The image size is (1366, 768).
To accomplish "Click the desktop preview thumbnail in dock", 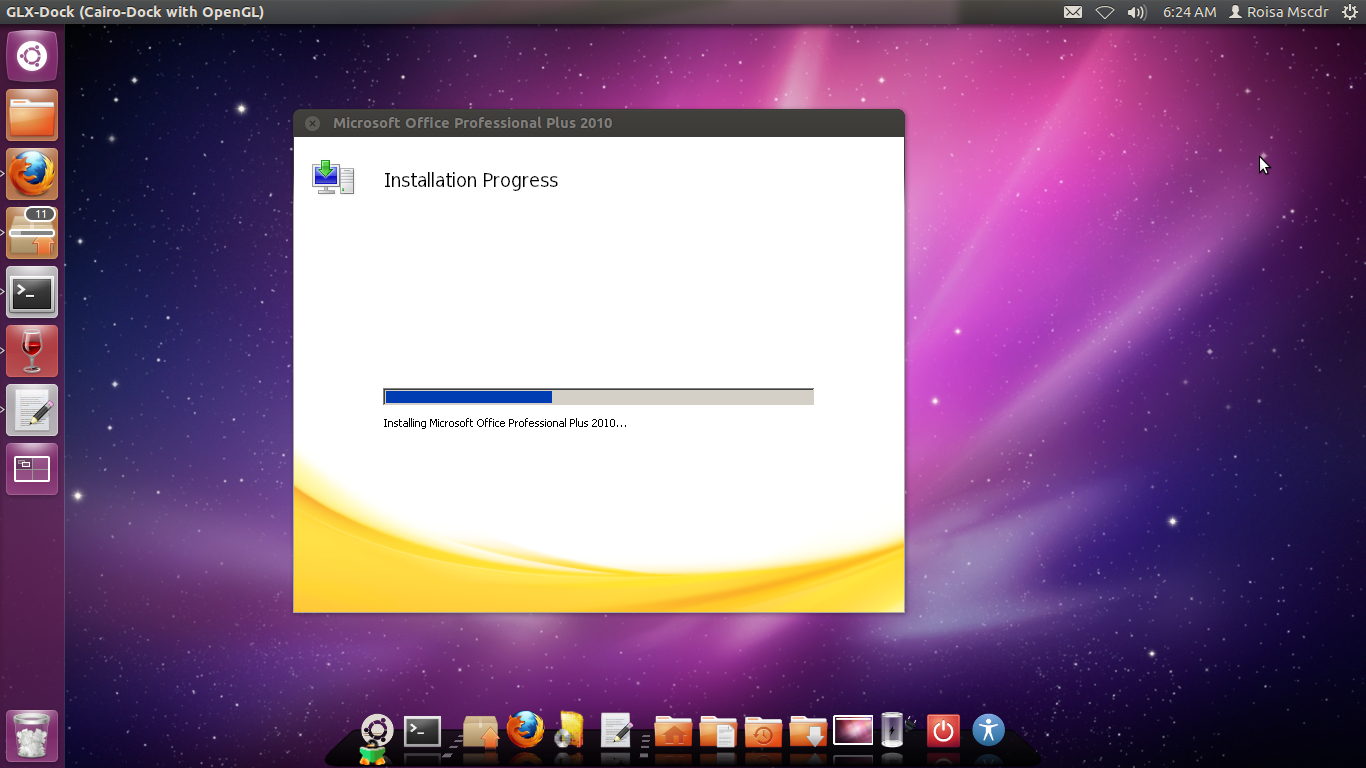I will pyautogui.click(x=853, y=731).
